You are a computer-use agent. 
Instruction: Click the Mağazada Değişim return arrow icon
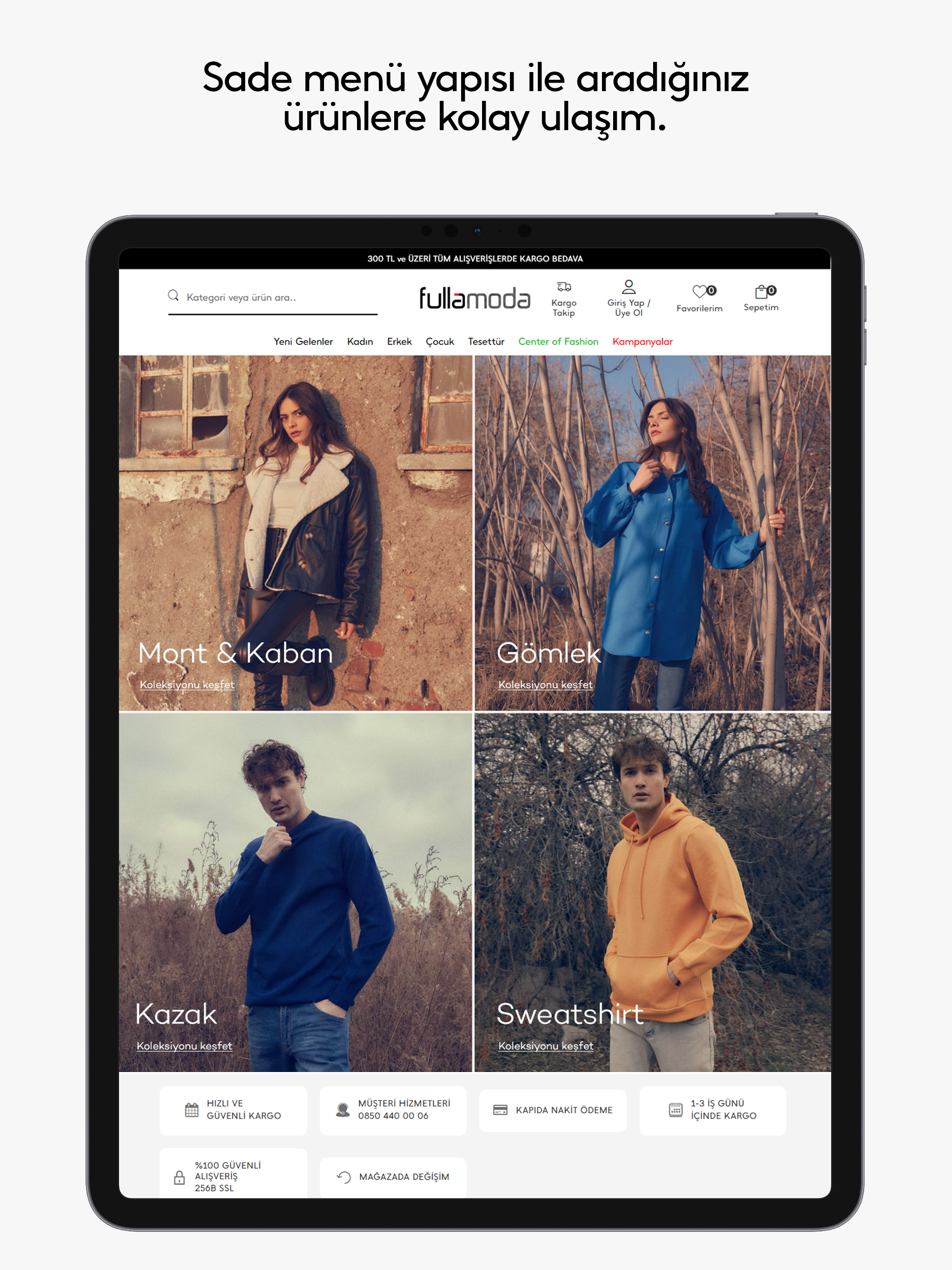(344, 1177)
